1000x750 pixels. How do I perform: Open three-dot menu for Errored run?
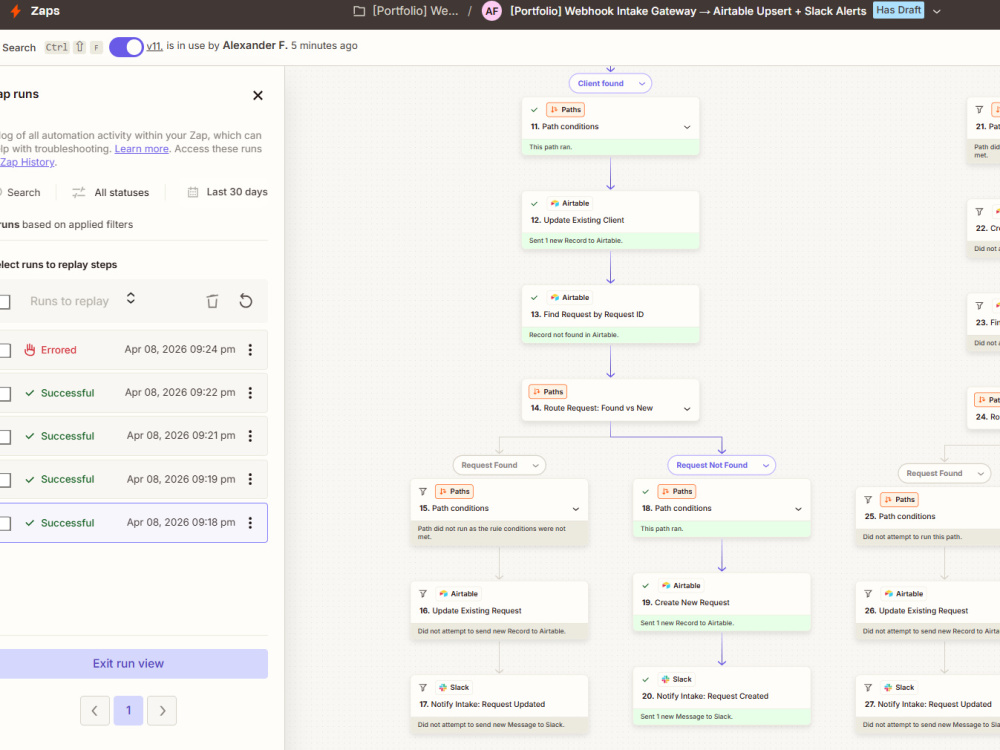click(250, 349)
